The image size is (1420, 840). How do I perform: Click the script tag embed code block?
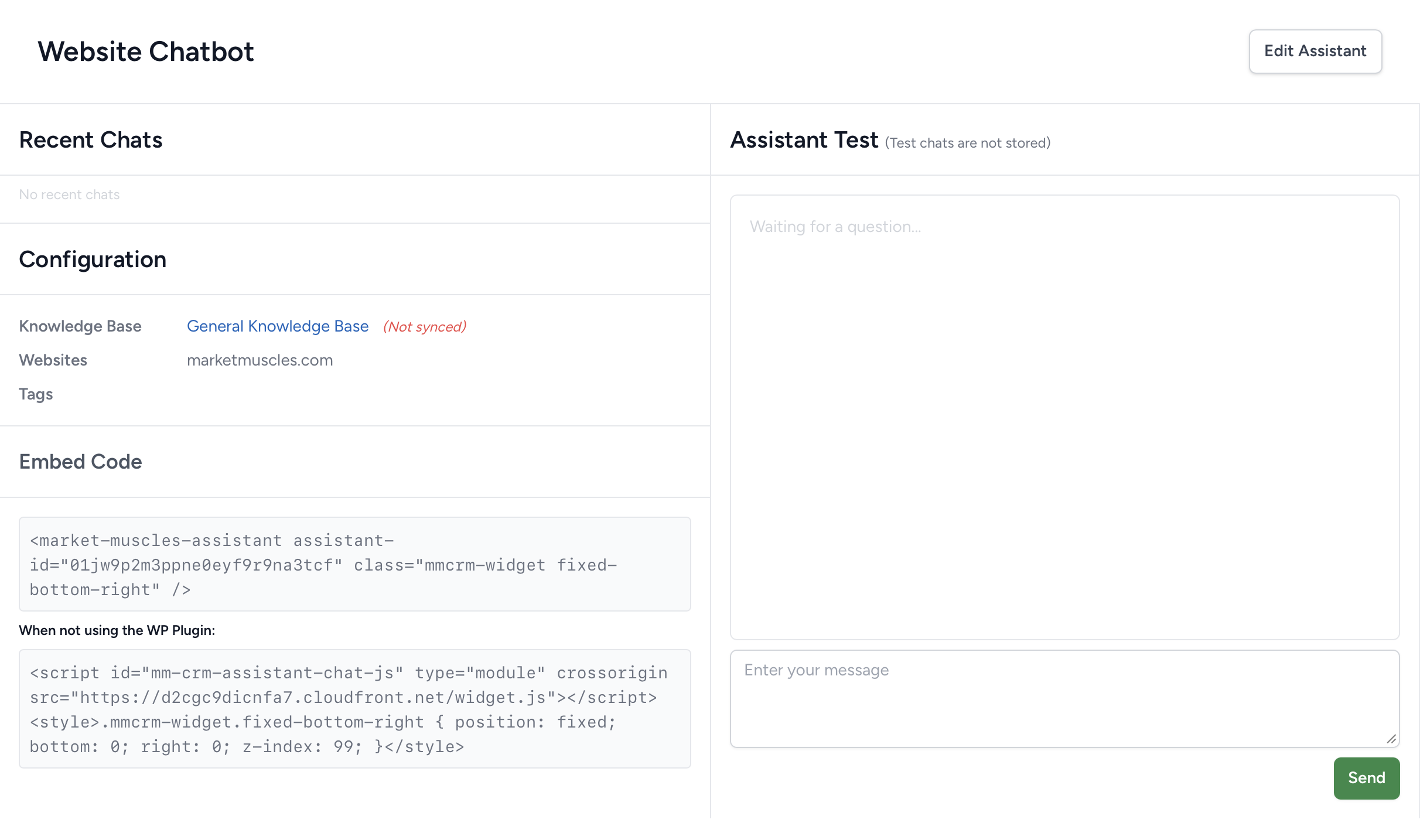[x=354, y=709]
